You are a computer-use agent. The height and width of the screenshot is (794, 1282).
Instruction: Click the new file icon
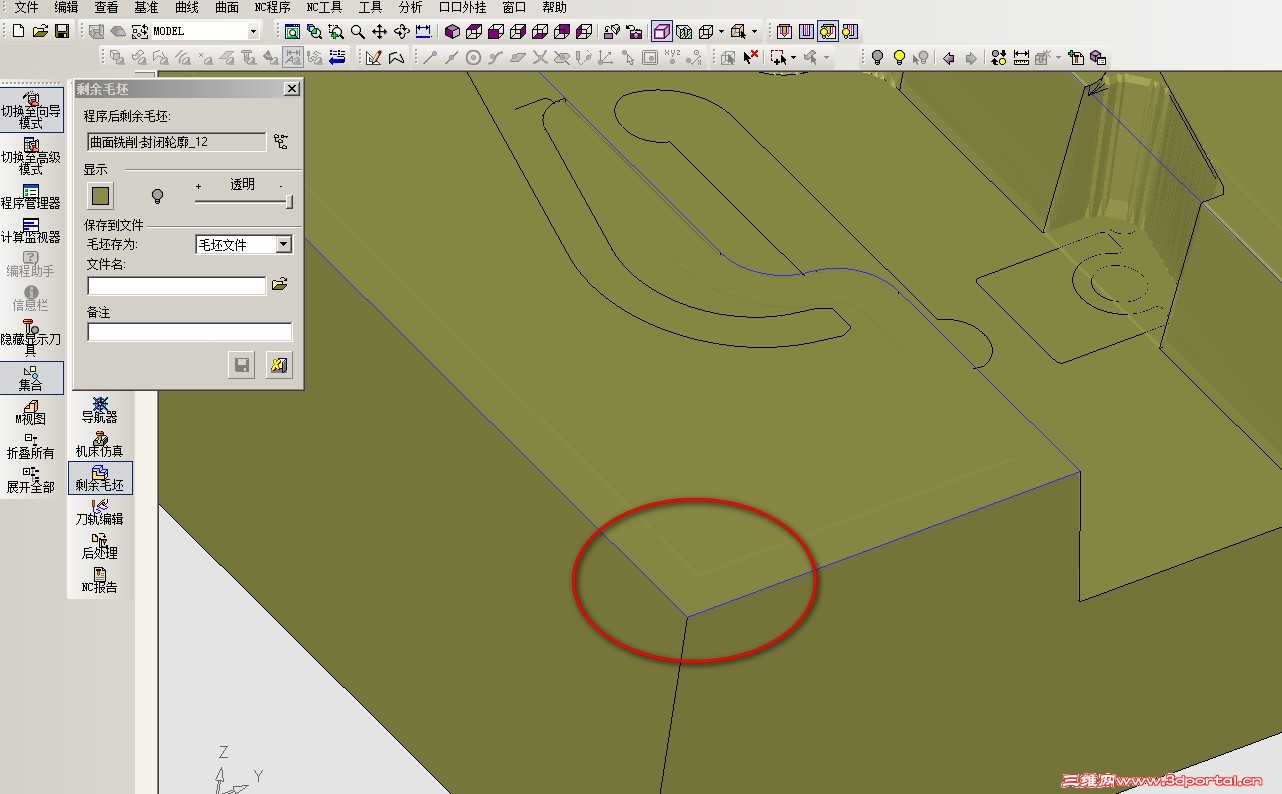pyautogui.click(x=19, y=32)
